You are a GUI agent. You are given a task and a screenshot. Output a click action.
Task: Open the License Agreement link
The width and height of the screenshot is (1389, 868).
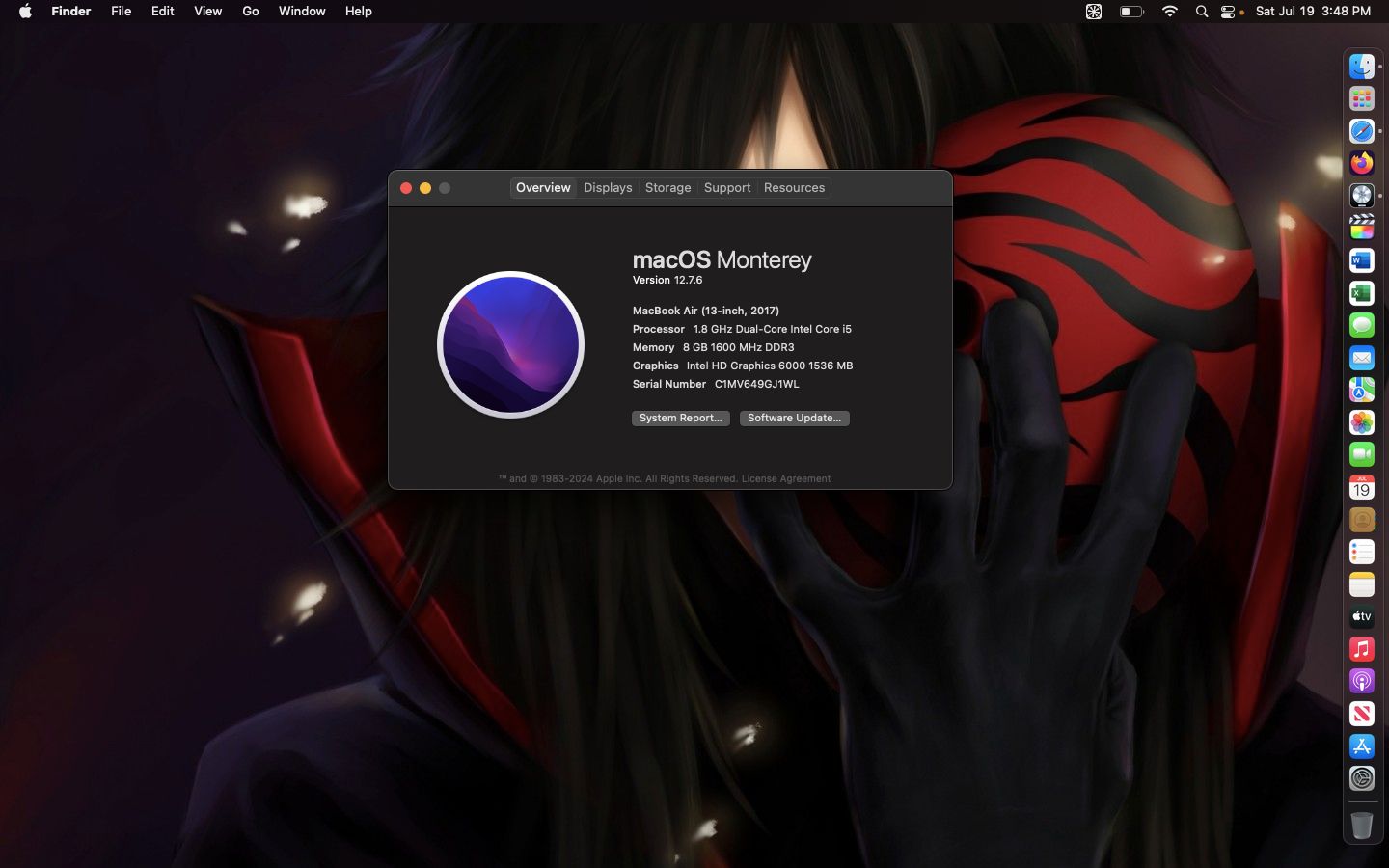(785, 479)
